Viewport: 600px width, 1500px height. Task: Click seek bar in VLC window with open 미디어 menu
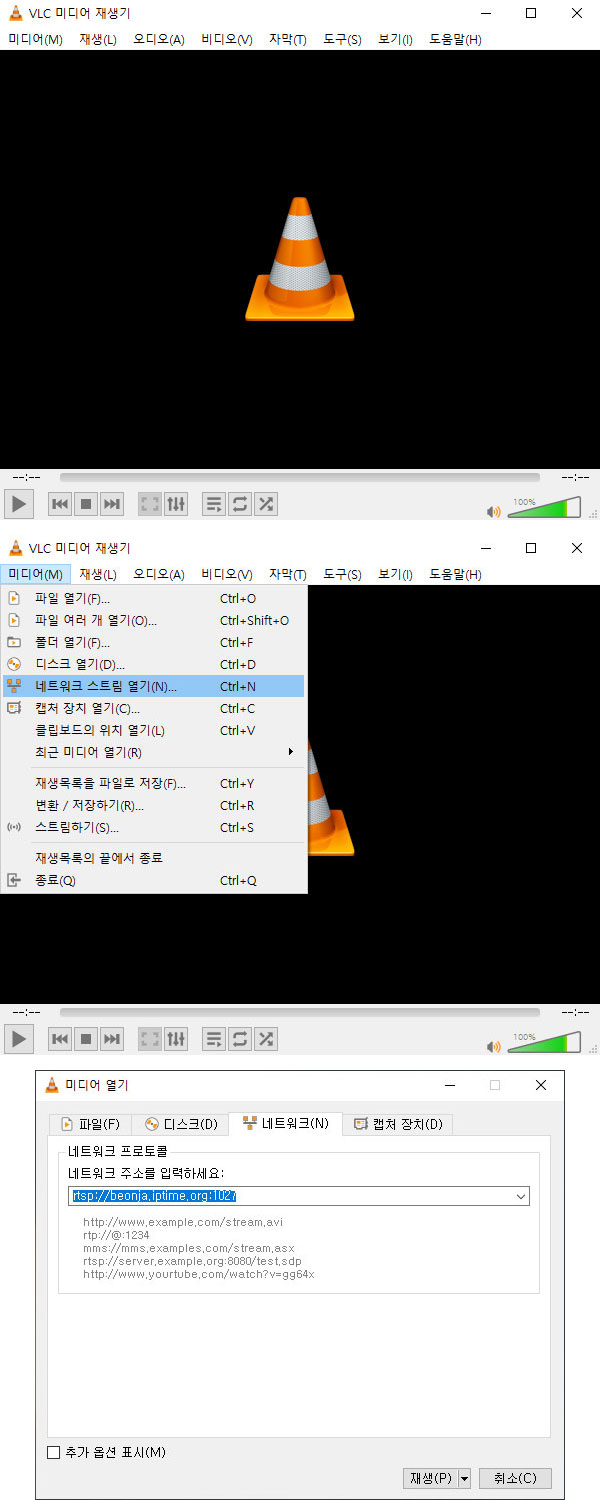tap(300, 1013)
